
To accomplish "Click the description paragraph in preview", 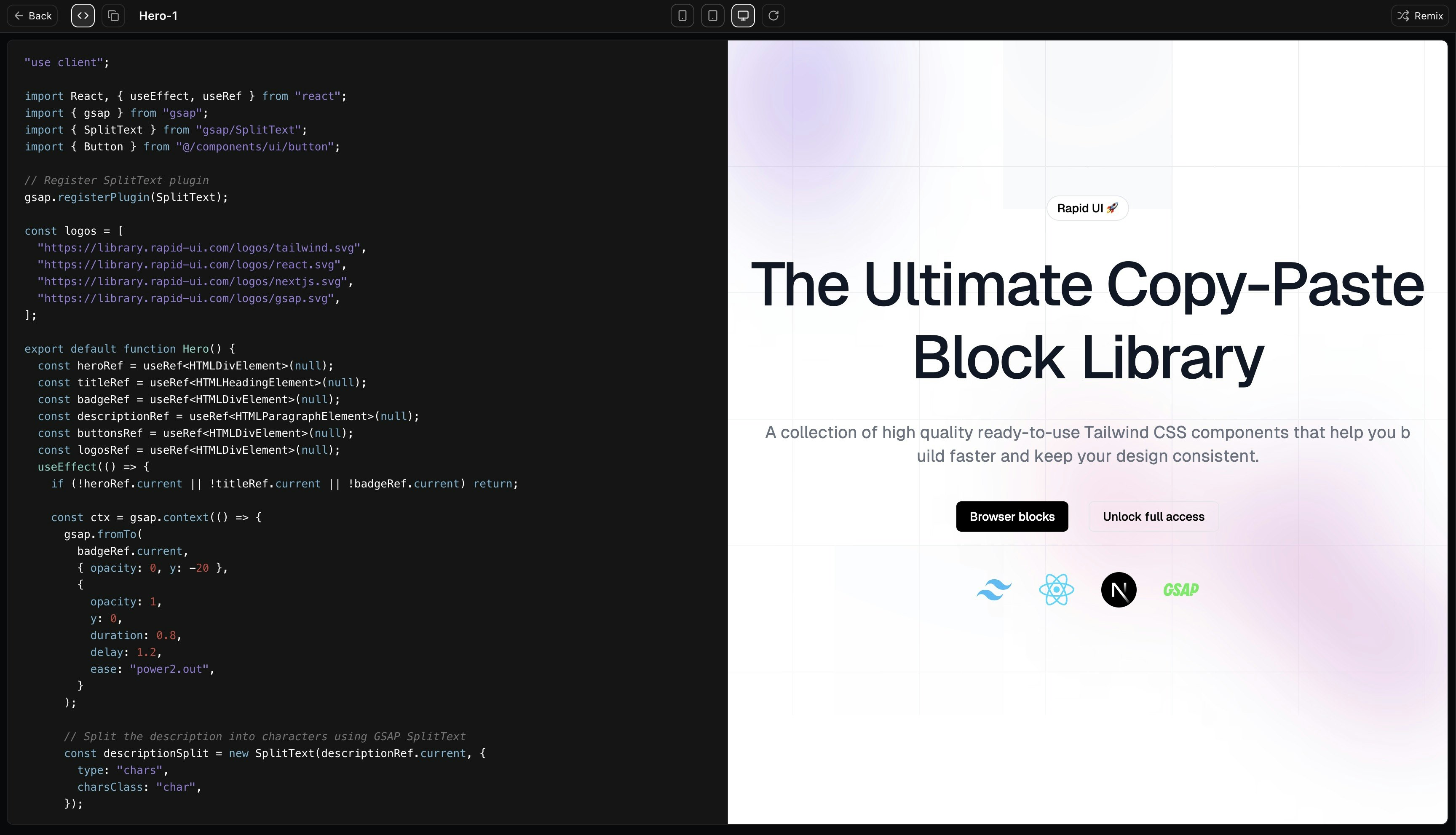I will pyautogui.click(x=1087, y=444).
